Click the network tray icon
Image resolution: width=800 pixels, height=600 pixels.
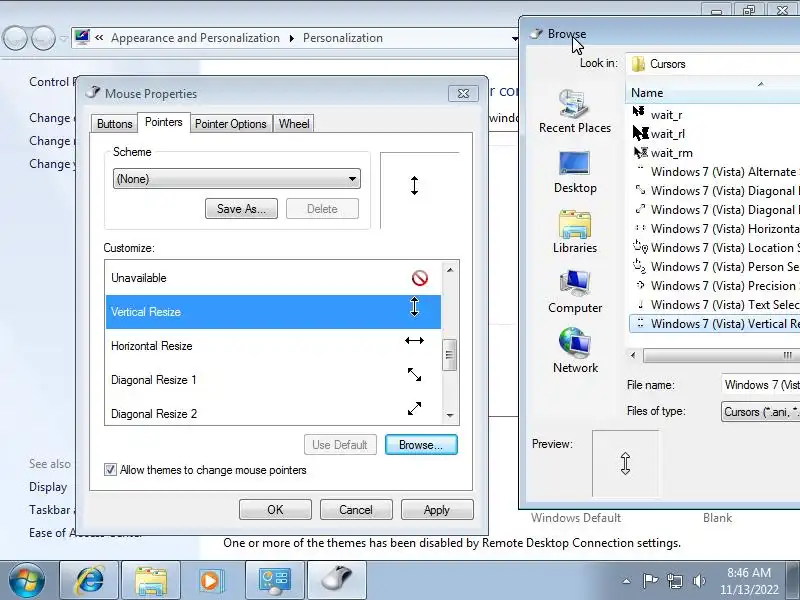tap(675, 581)
